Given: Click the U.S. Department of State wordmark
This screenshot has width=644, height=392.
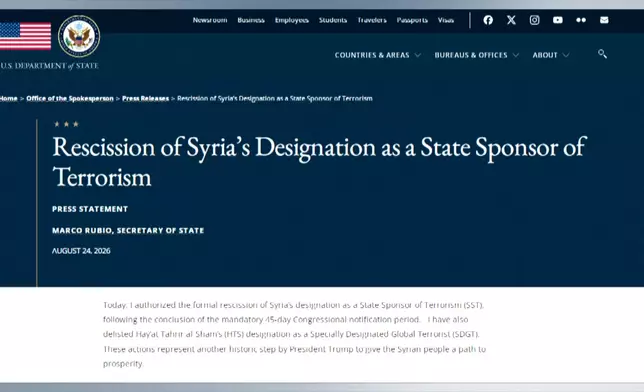Looking at the screenshot, I should [49, 66].
